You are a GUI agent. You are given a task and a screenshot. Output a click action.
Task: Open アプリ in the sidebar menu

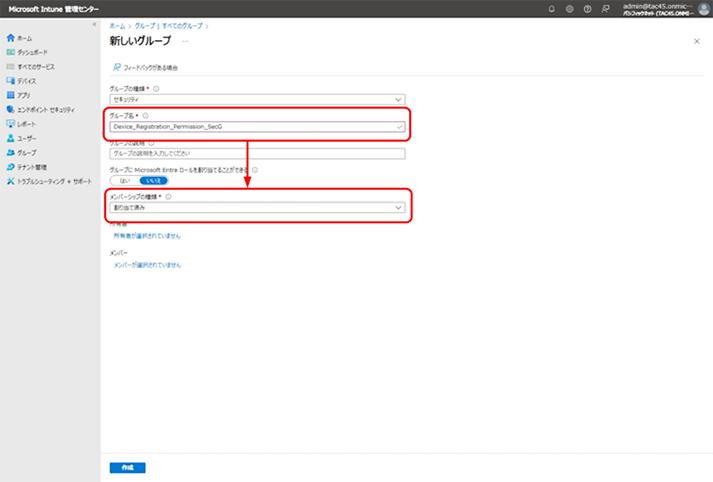pos(24,95)
